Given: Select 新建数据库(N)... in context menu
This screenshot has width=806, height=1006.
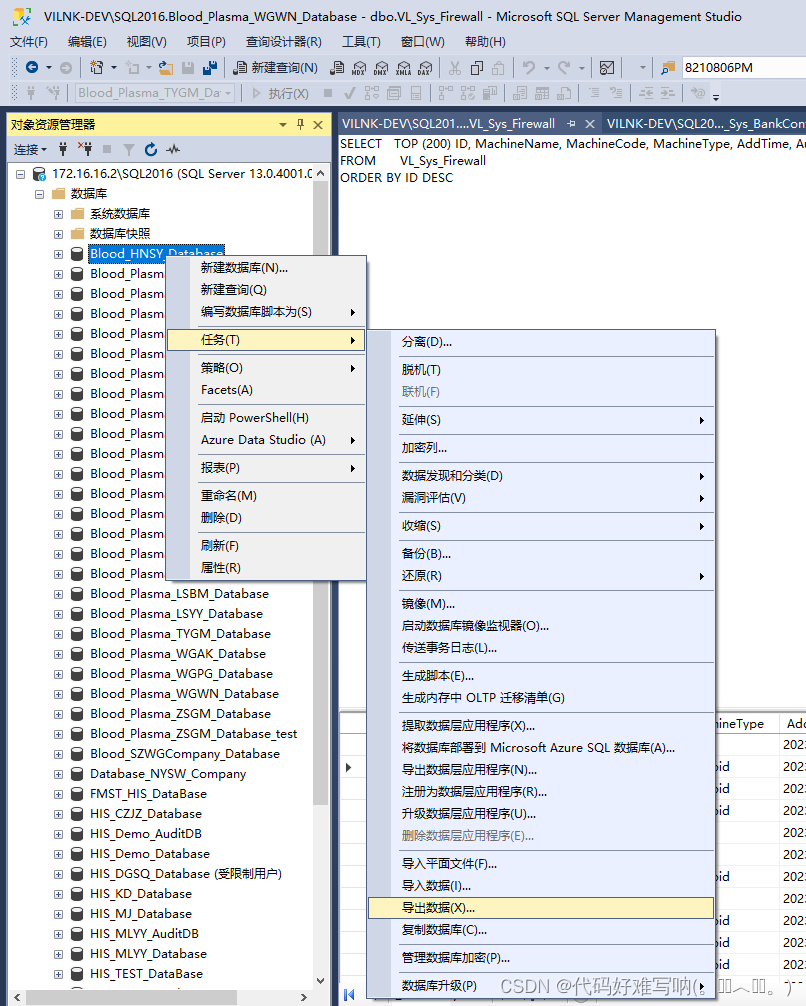Looking at the screenshot, I should [266, 268].
